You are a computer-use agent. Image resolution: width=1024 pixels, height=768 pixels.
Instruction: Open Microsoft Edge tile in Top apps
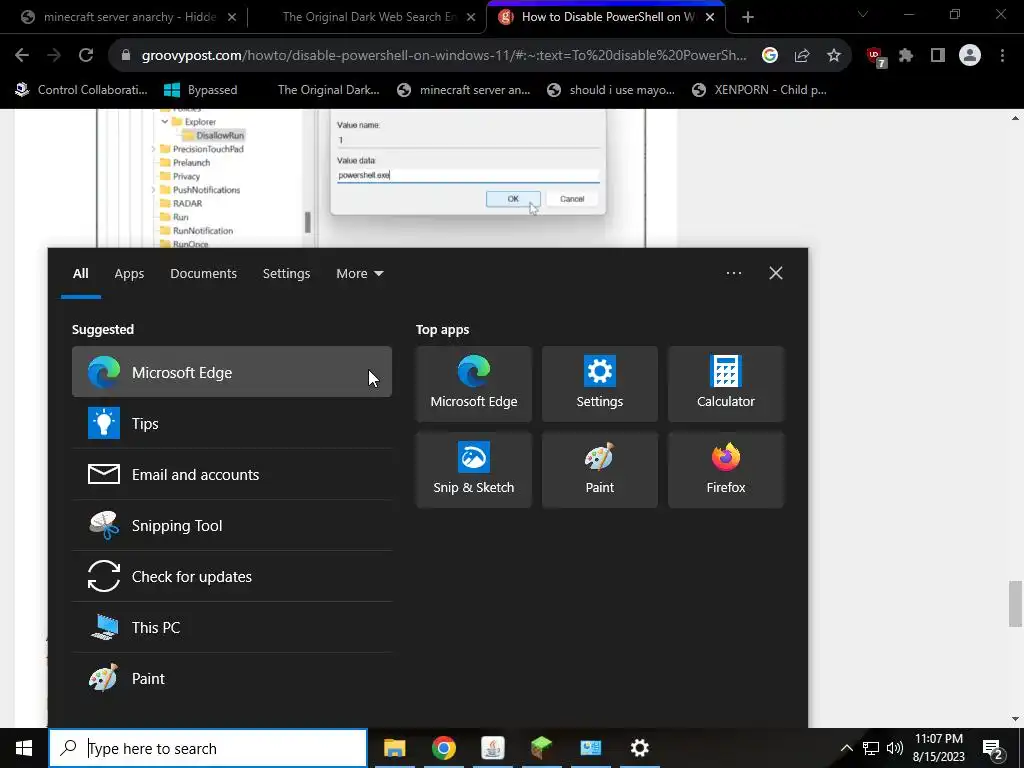pos(473,384)
